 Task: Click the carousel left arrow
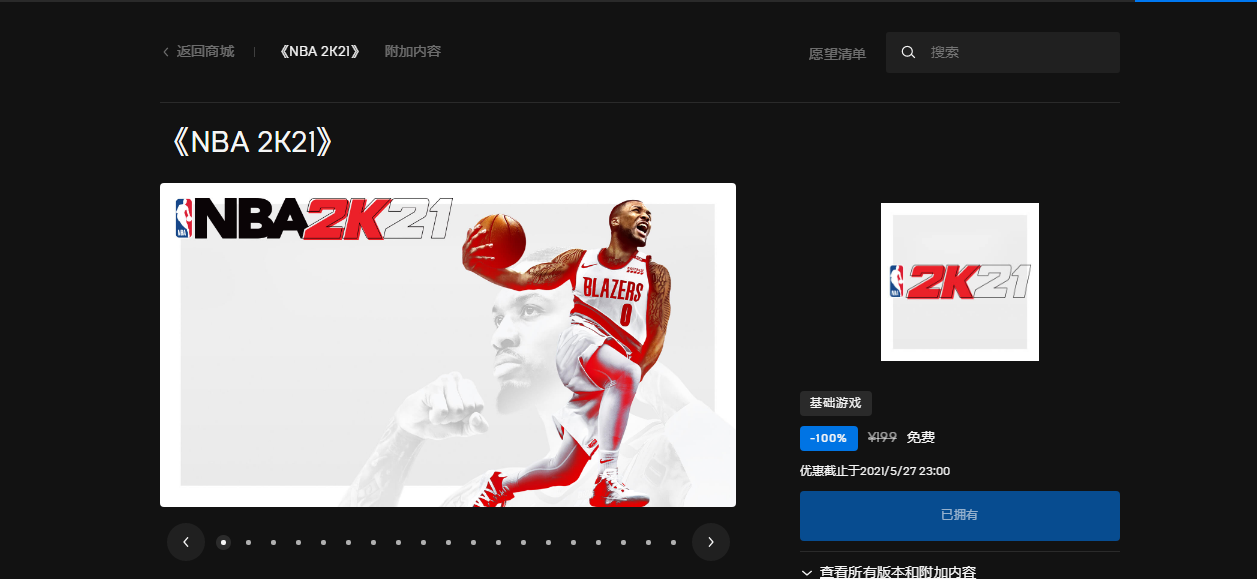tap(186, 541)
